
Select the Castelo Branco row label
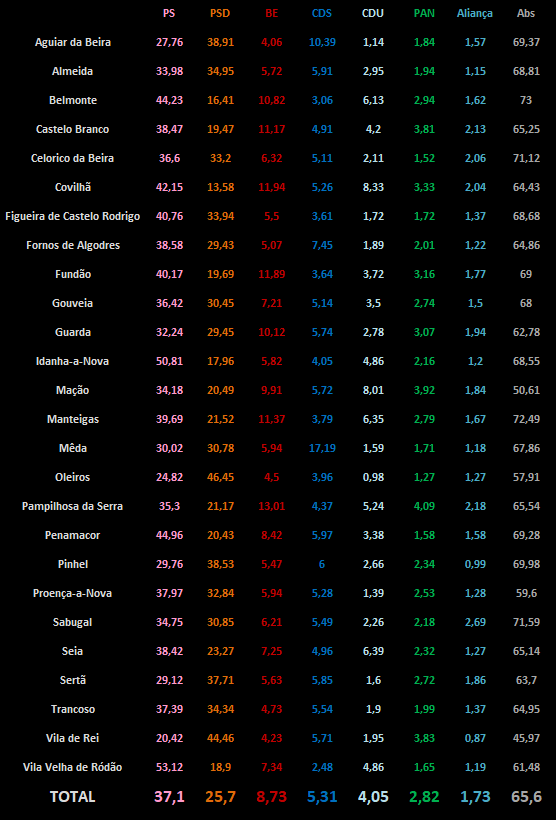click(73, 129)
